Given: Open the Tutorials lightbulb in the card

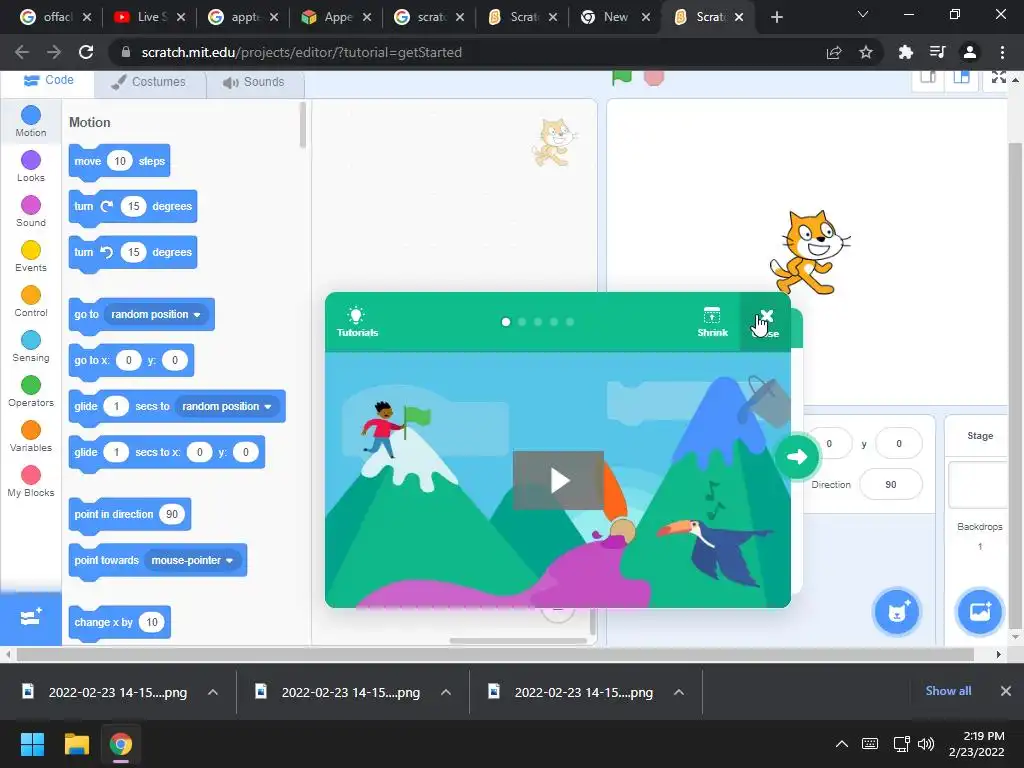Looking at the screenshot, I should tap(357, 322).
